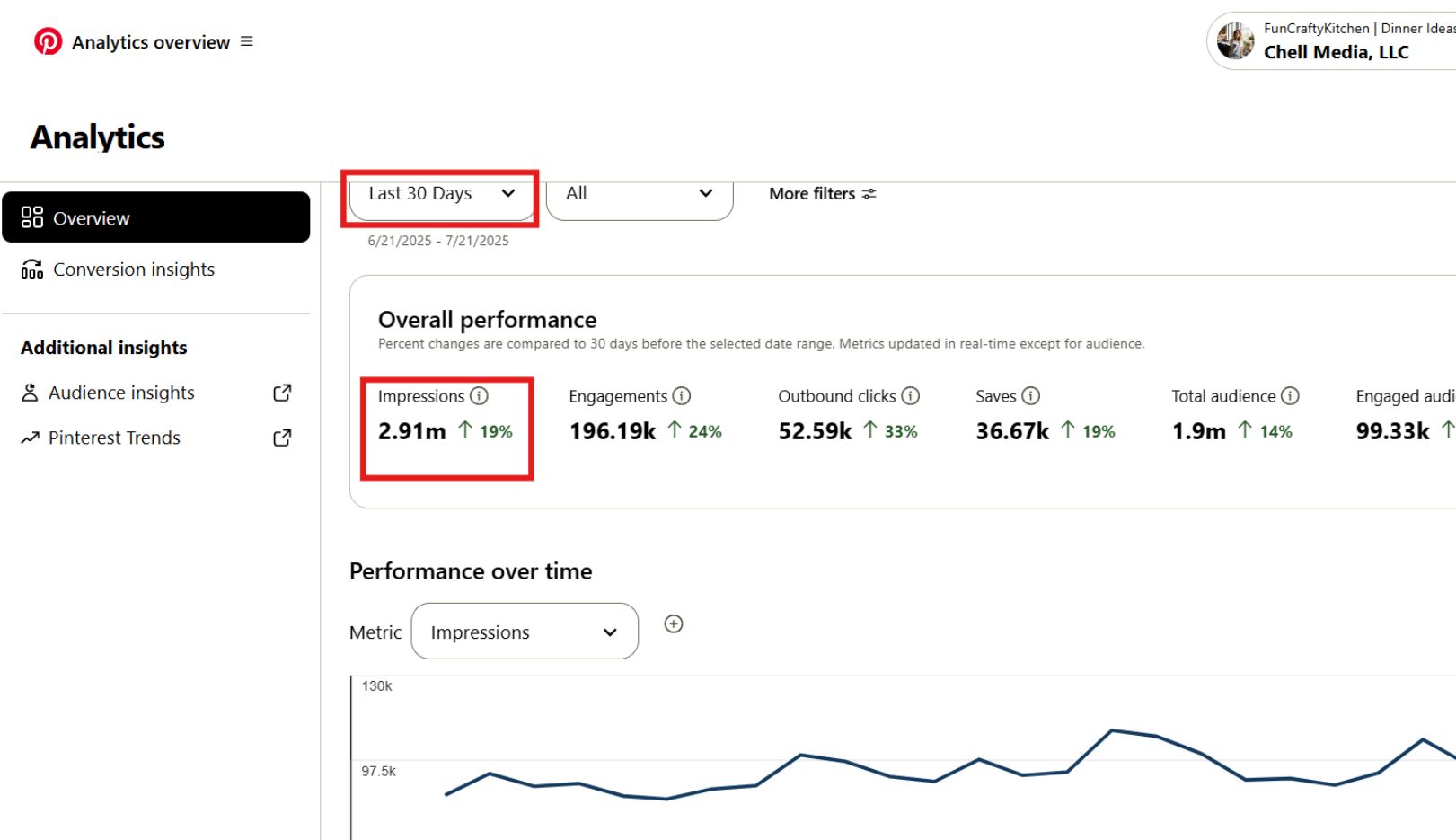Expand the Last 30 Days date dropdown
This screenshot has width=1456, height=840.
click(x=441, y=194)
